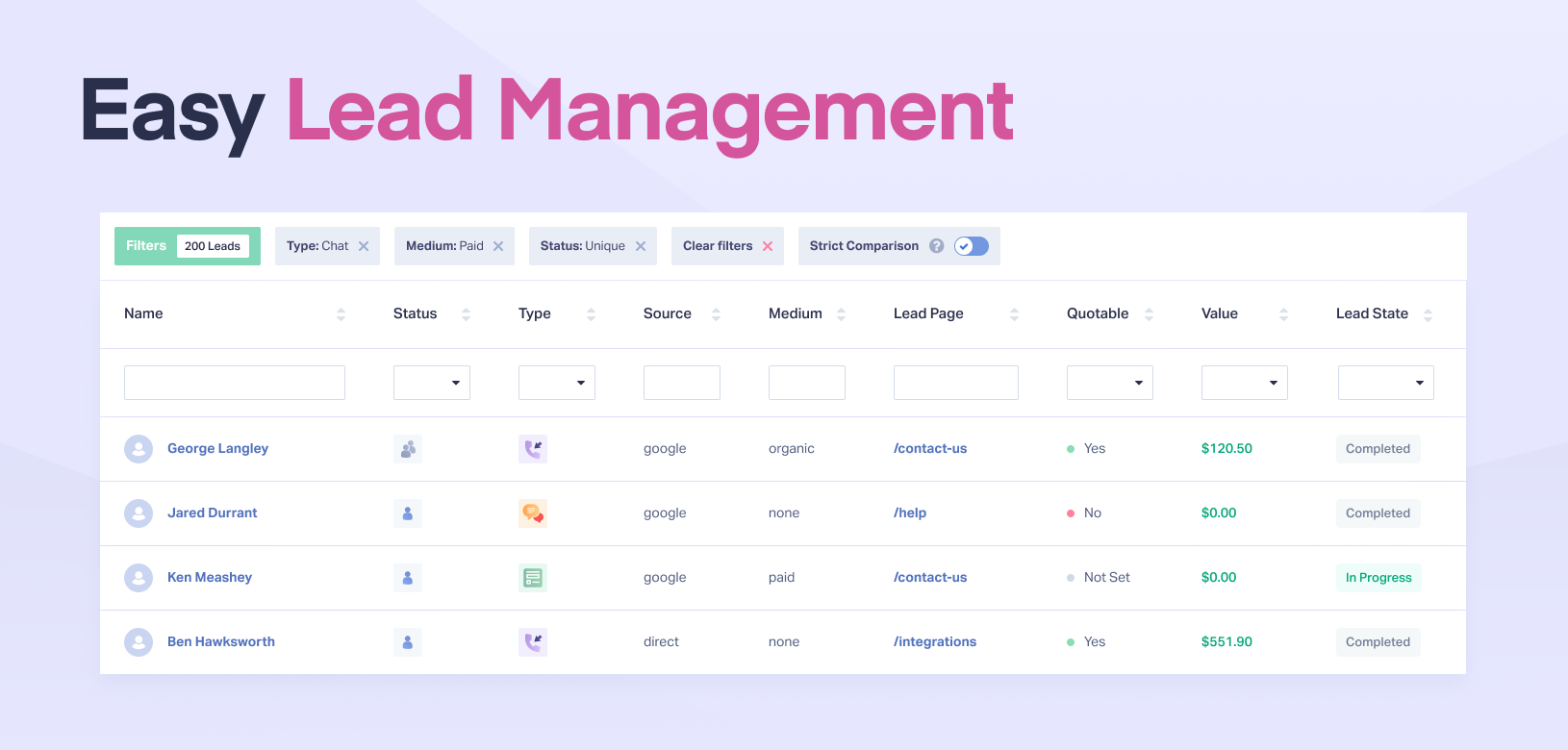Sort leads by Quotable column arrows
The width and height of the screenshot is (1568, 750).
[x=1149, y=314]
